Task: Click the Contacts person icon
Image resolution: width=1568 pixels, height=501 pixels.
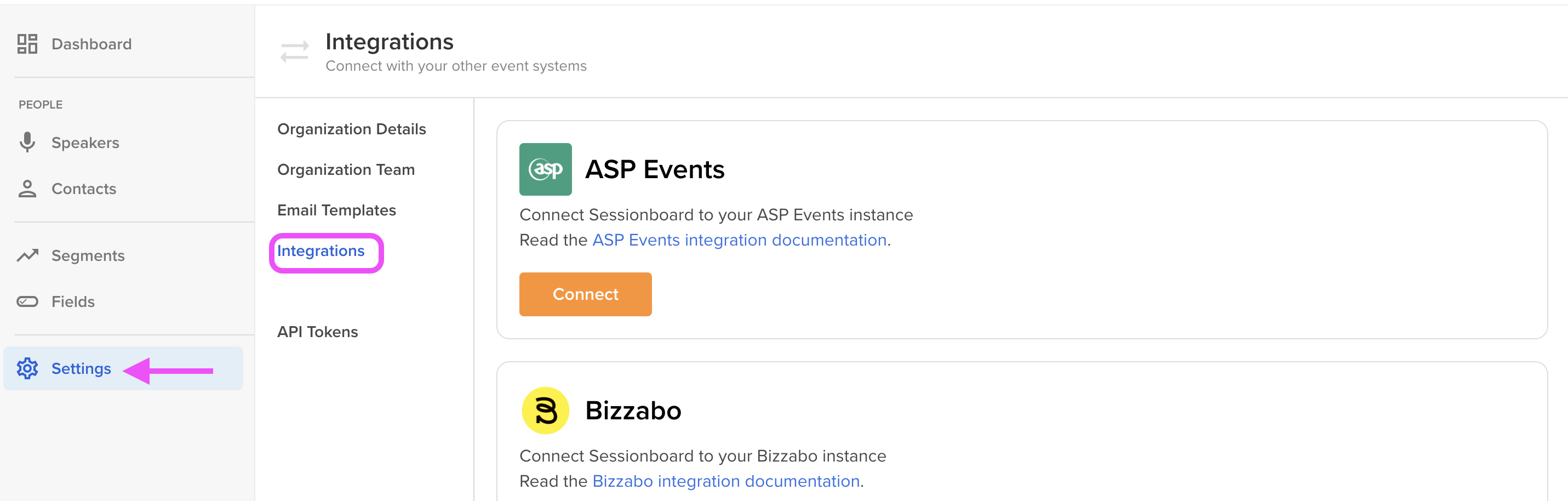Action: coord(27,189)
